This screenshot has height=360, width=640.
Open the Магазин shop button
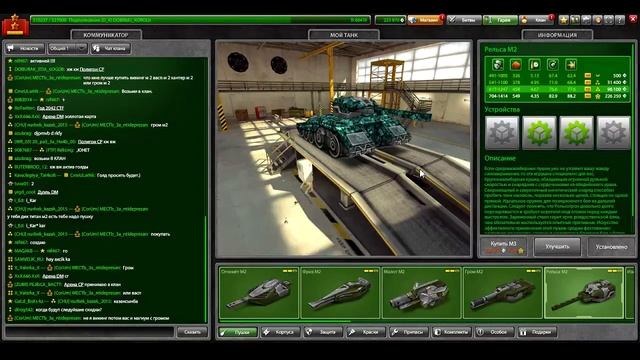click(425, 20)
